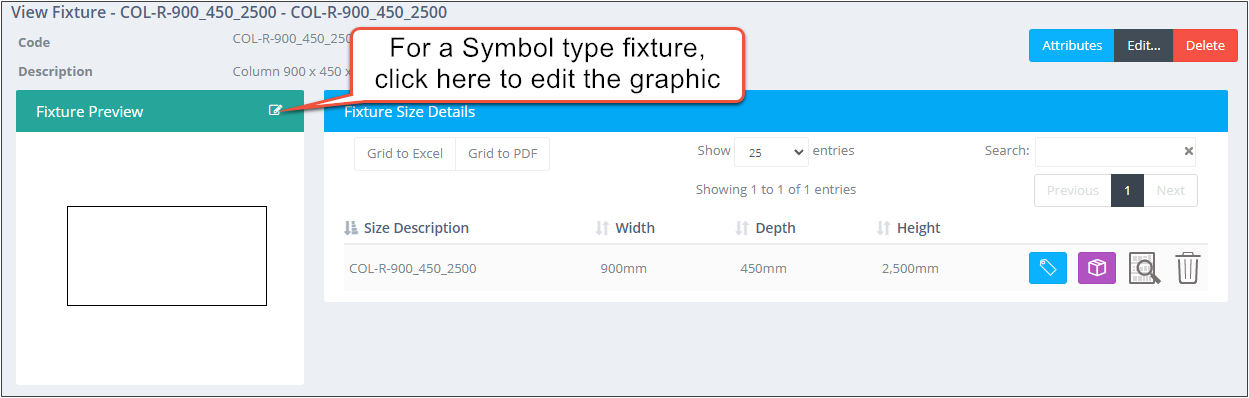Delete size row using trash icon

pos(1187,268)
